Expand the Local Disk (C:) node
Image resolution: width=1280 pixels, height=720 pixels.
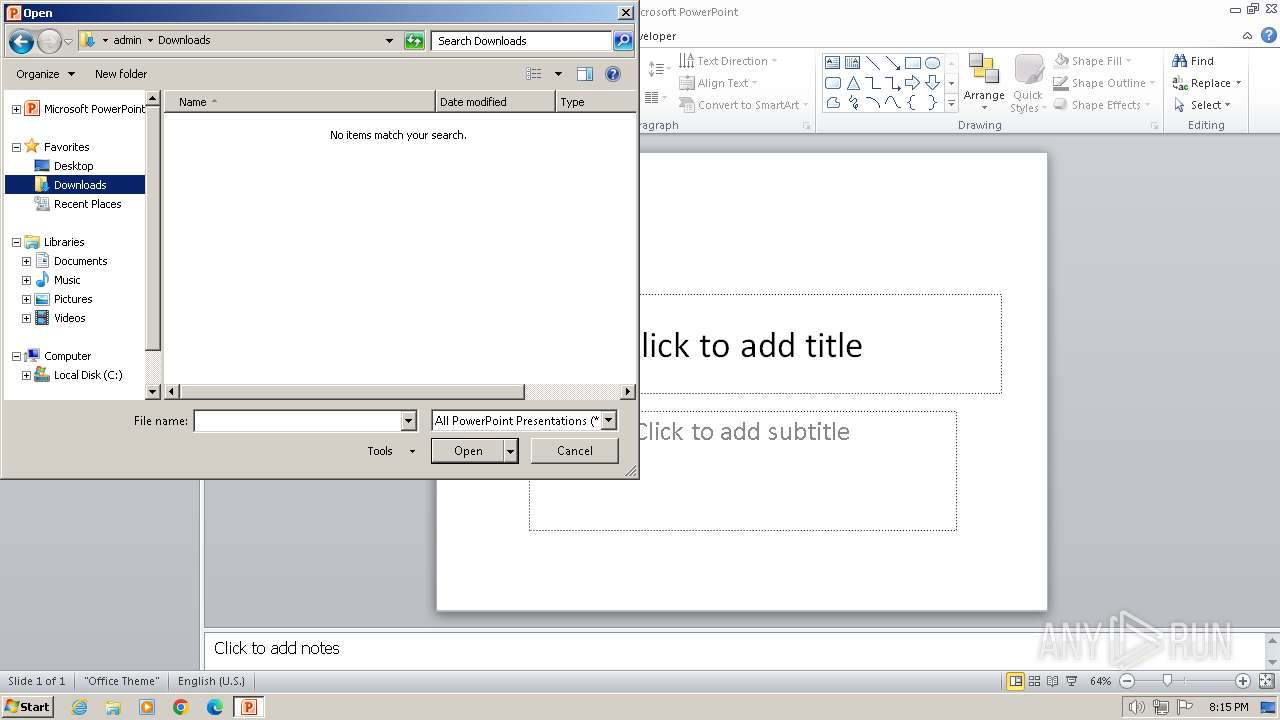26,375
